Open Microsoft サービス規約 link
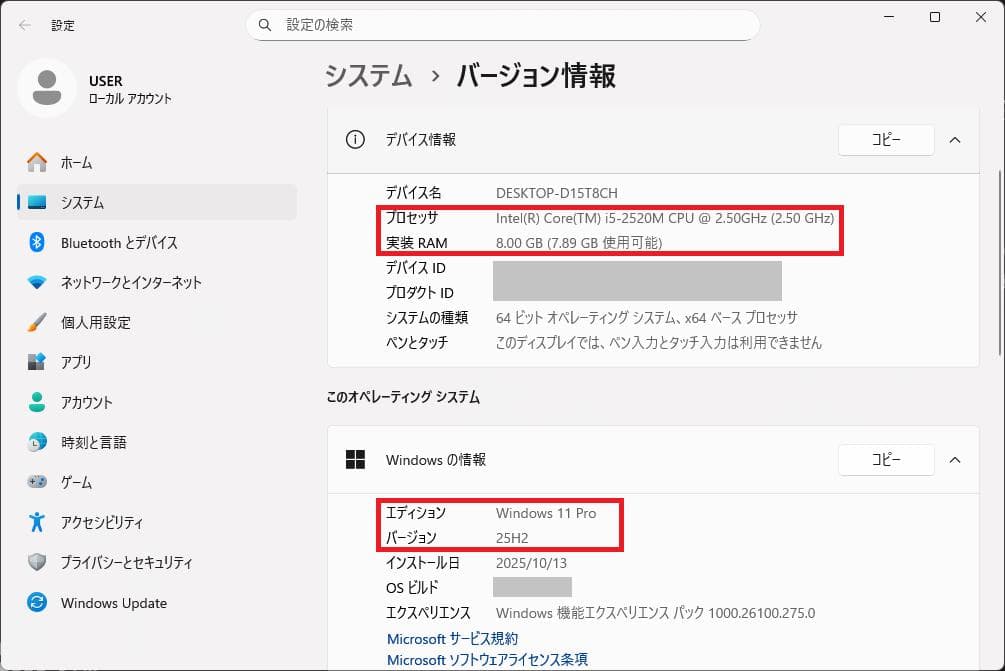The height and width of the screenshot is (671, 1005). (452, 638)
